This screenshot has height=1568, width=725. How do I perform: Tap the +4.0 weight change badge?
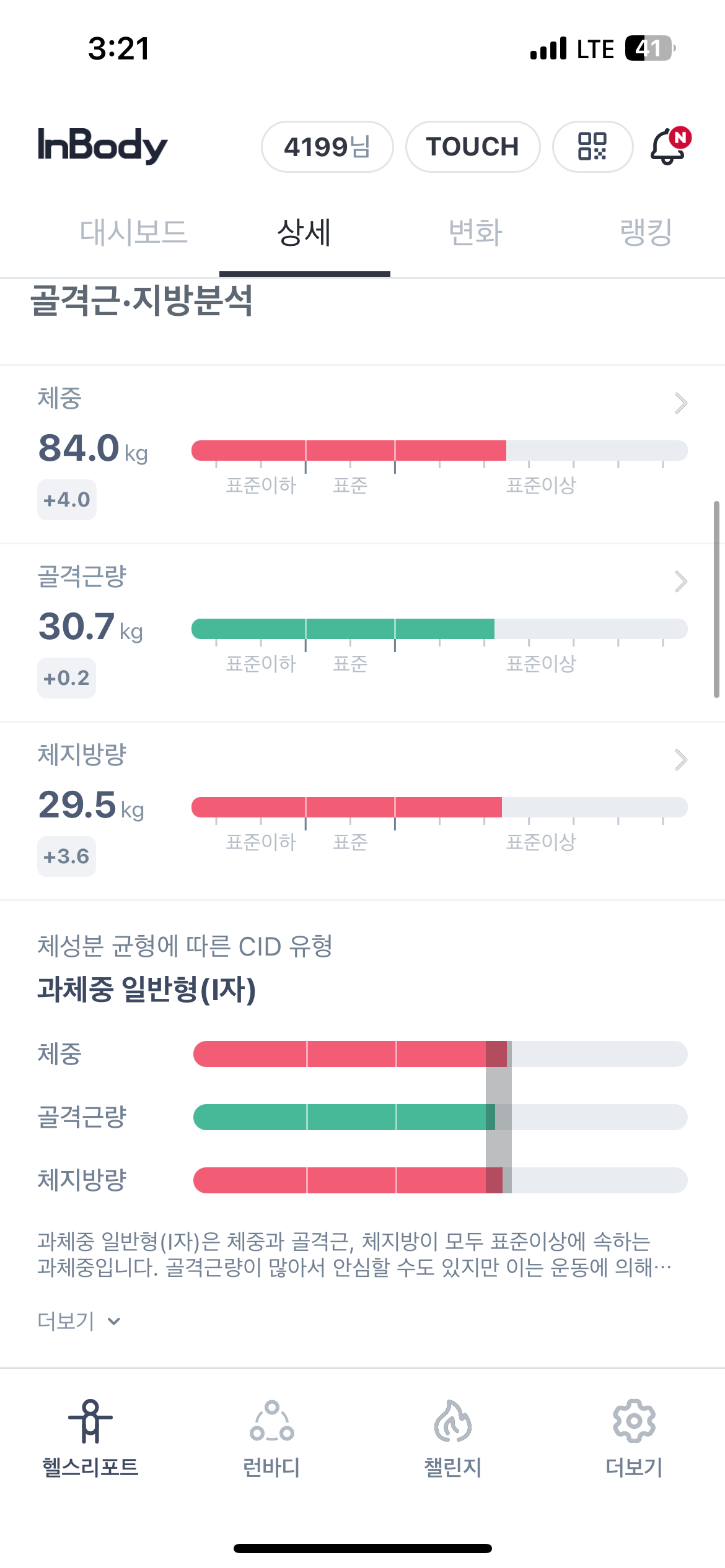click(67, 500)
